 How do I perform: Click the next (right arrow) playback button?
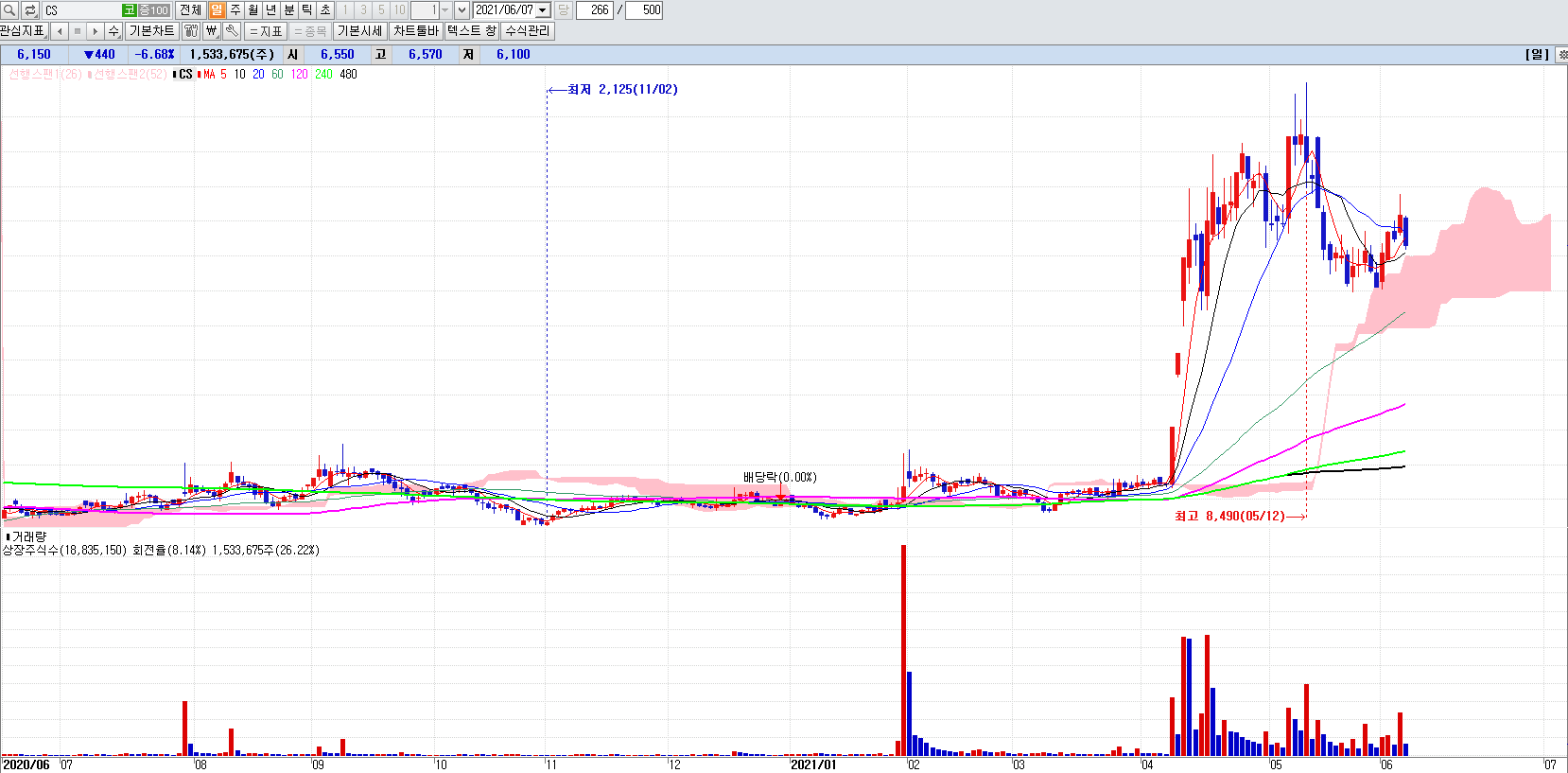pyautogui.click(x=96, y=31)
